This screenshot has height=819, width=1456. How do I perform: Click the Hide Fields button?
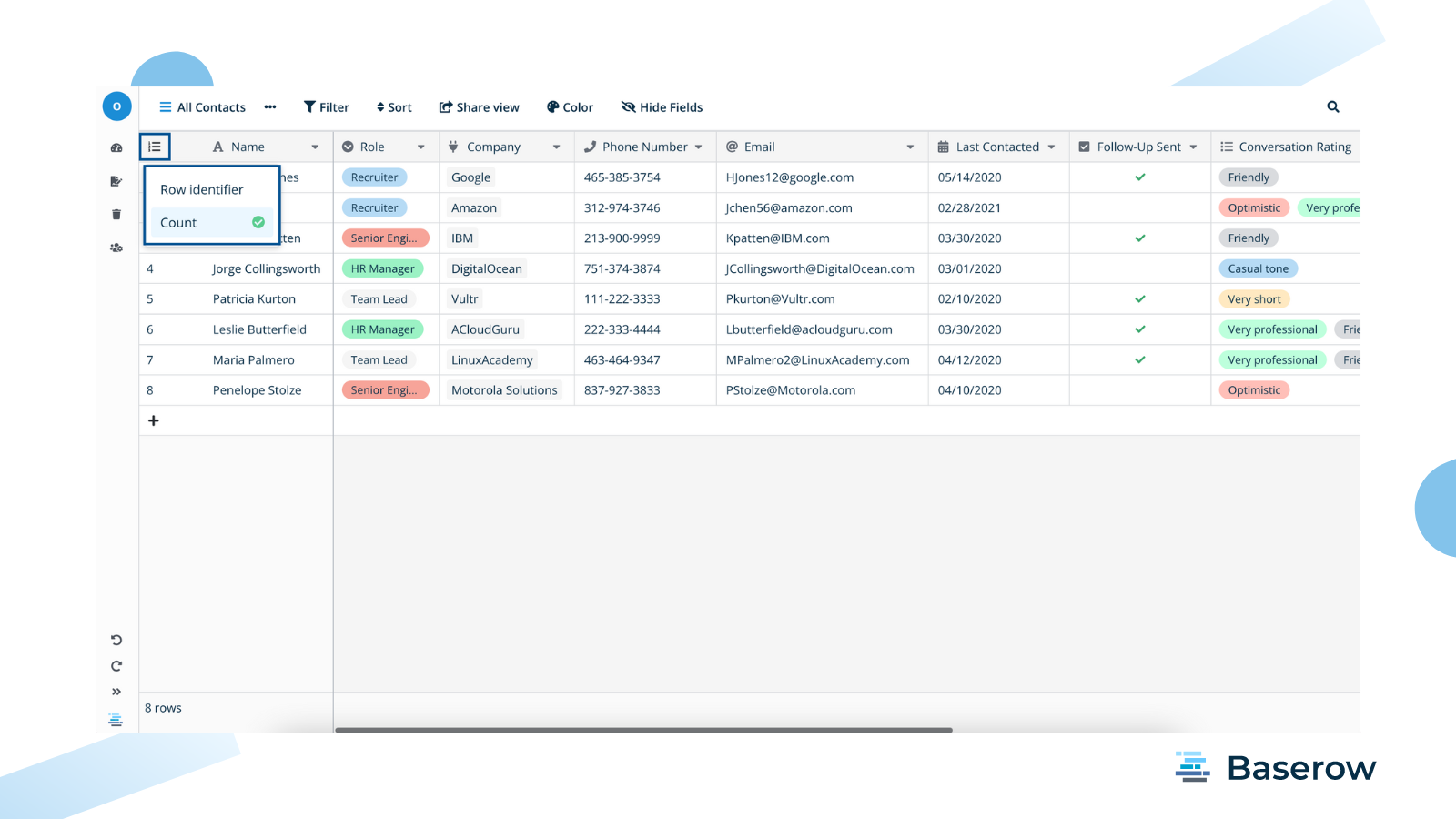[662, 107]
